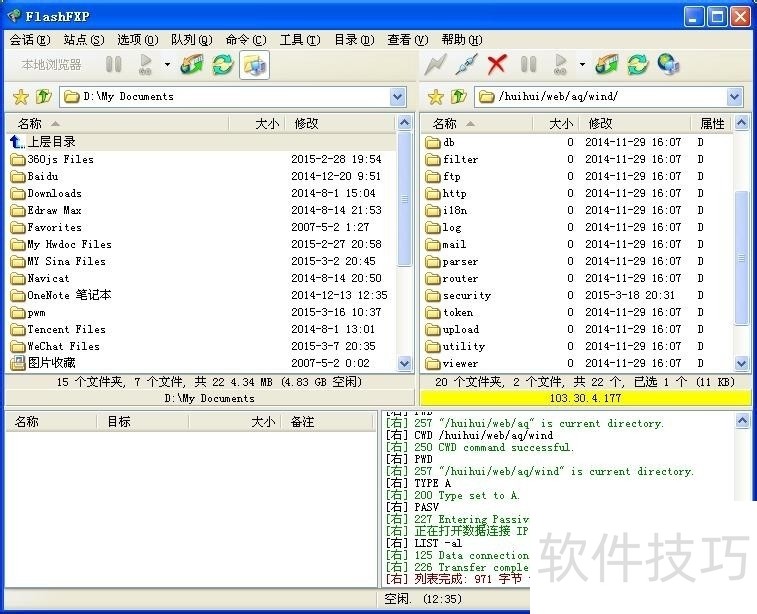Viewport: 757px width, 614px height.
Task: Sort remote files by 属性 column header
Action: 712,124
